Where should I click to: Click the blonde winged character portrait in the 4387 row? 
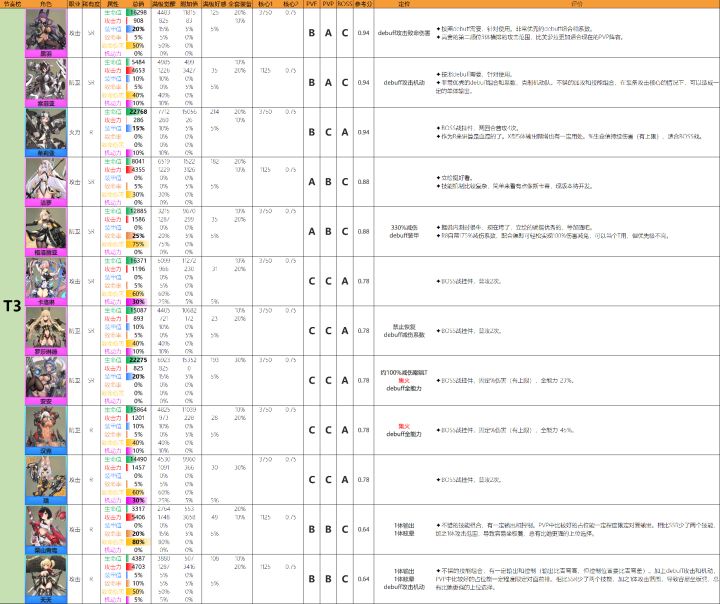46,575
